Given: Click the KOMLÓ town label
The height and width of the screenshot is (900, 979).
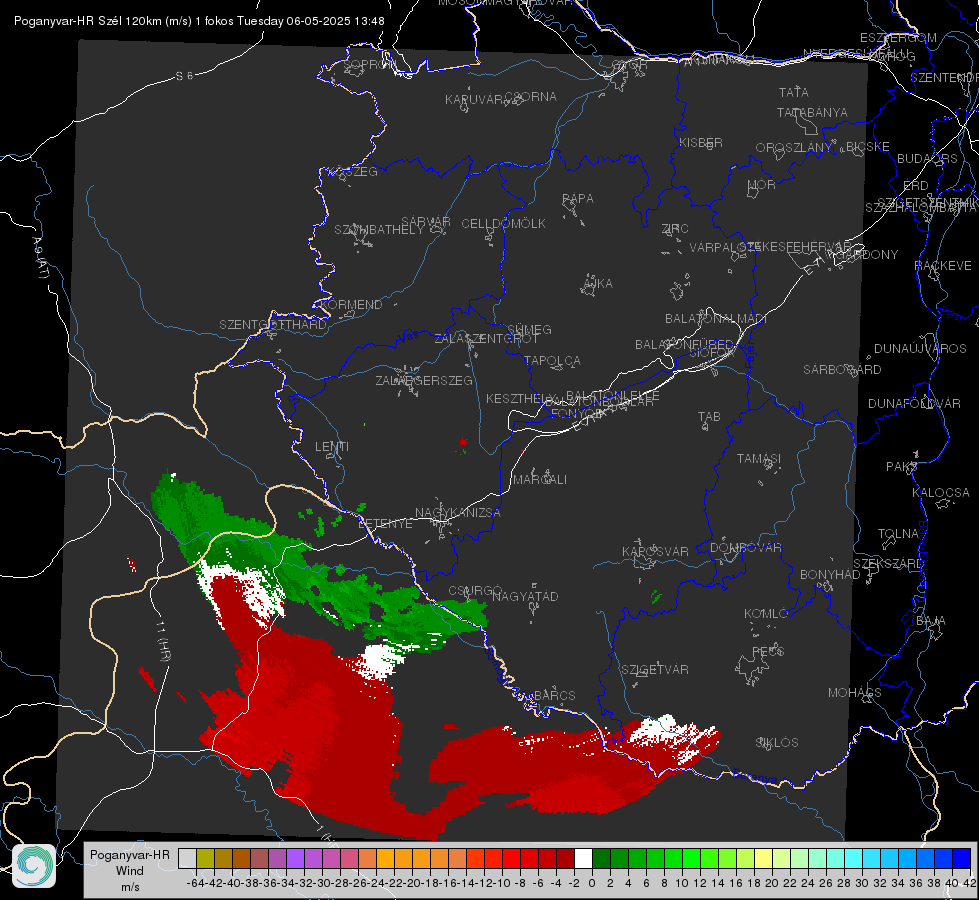Looking at the screenshot, I should 765,614.
